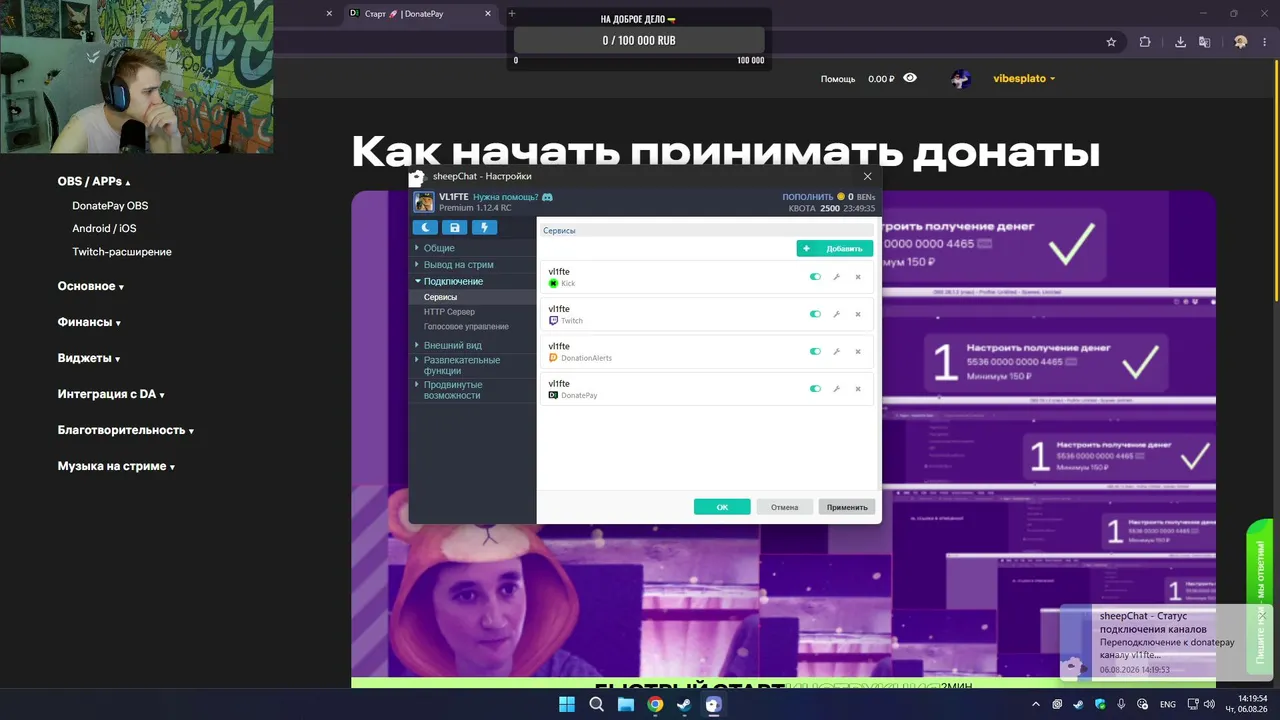Viewport: 1280px width, 720px height.
Task: Open the Chrome profile avatar
Action: pos(1241,42)
